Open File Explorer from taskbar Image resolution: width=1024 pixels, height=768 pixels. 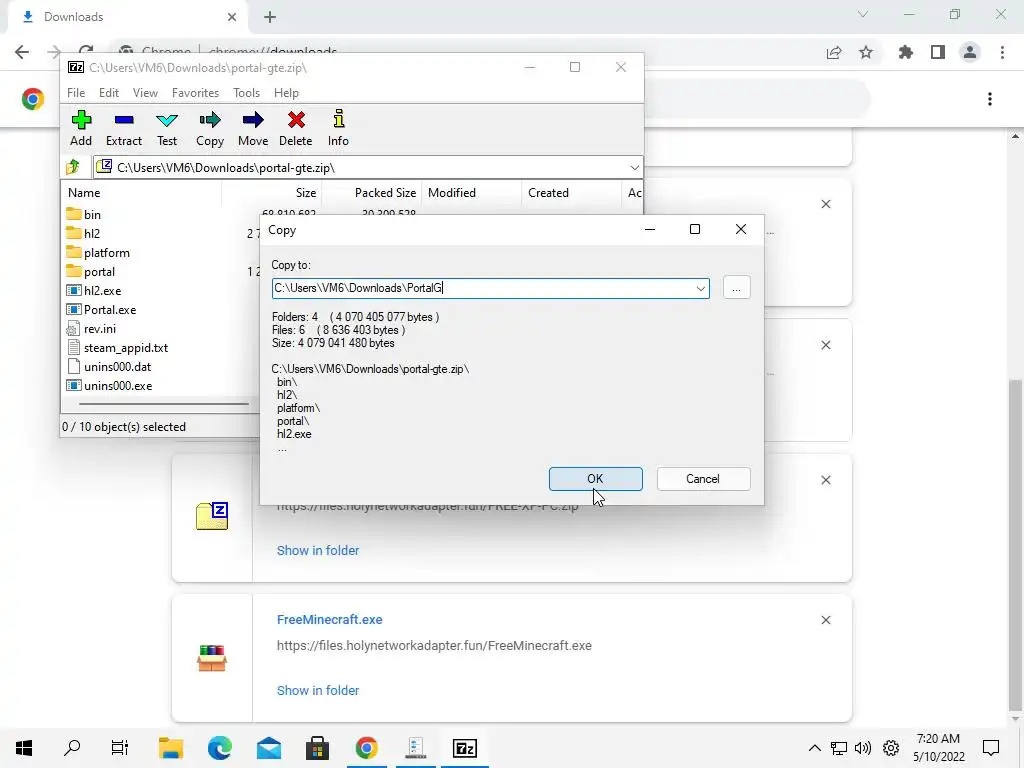[171, 748]
